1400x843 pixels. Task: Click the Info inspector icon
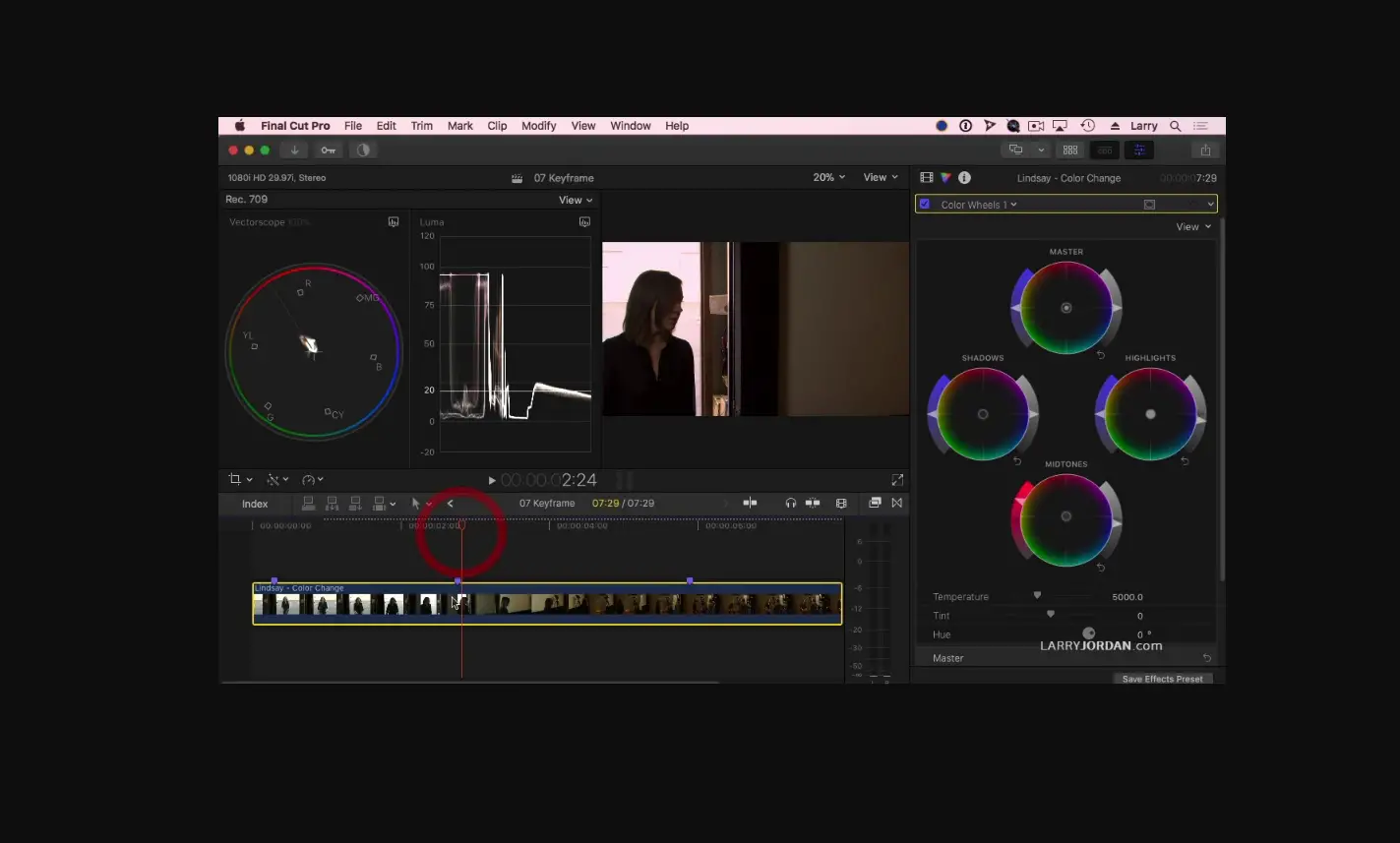coord(964,178)
